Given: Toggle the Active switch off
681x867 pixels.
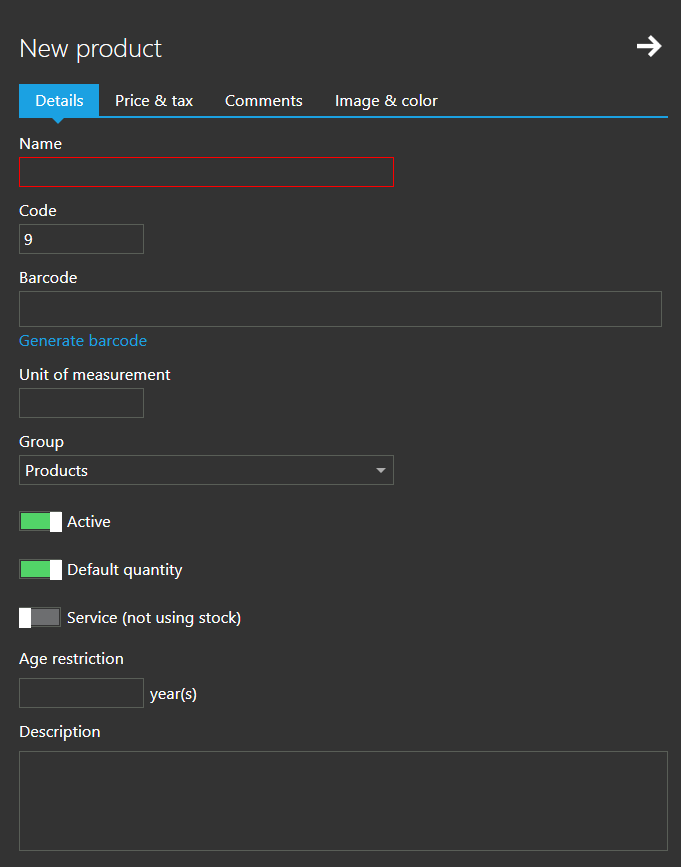Looking at the screenshot, I should click(40, 521).
